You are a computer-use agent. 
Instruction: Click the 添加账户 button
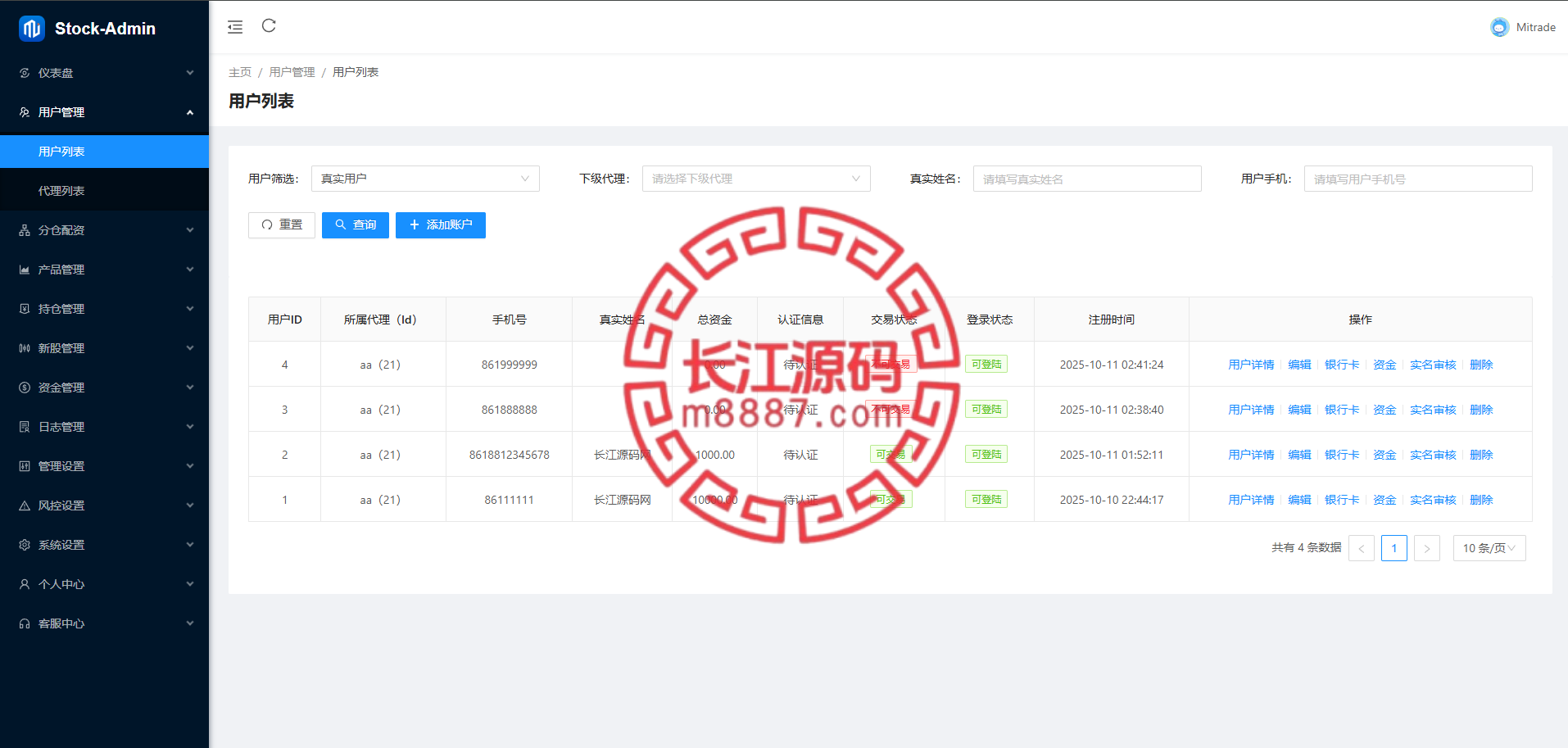[x=441, y=225]
